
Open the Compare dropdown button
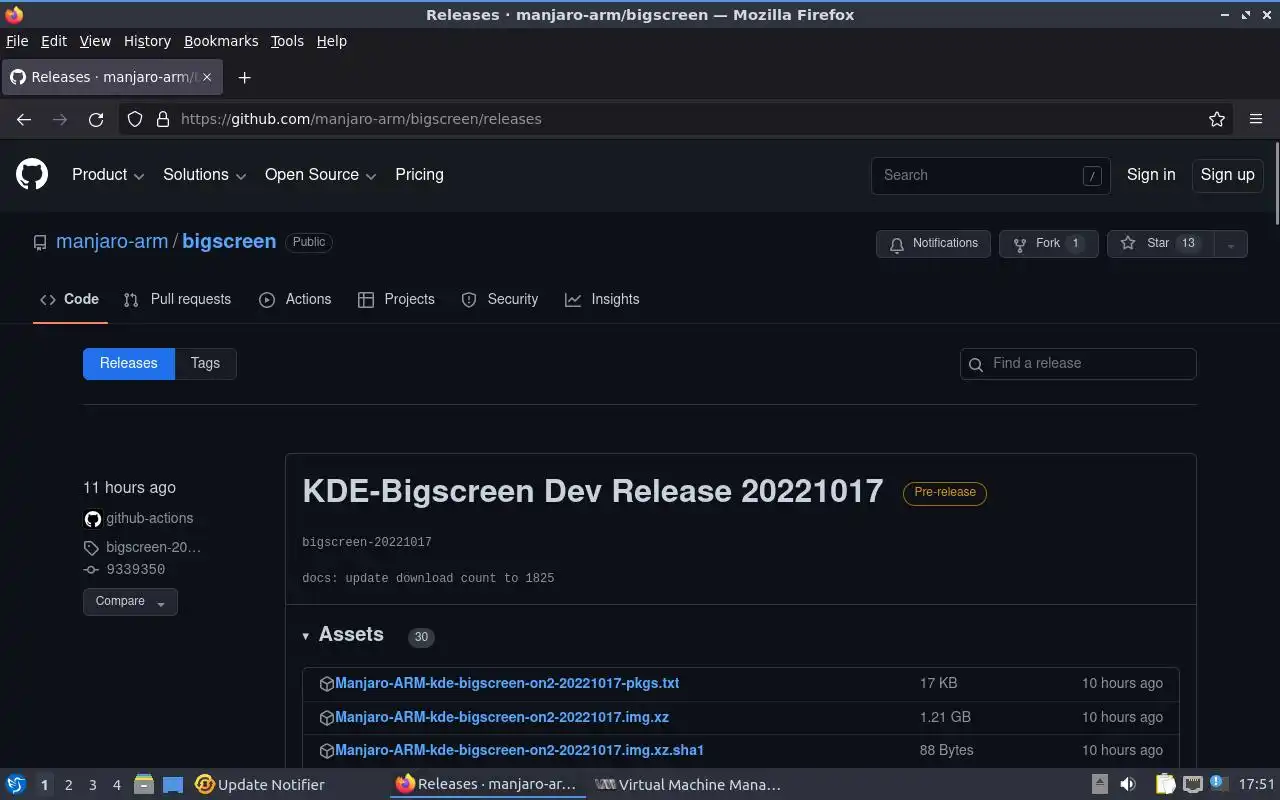coord(130,602)
